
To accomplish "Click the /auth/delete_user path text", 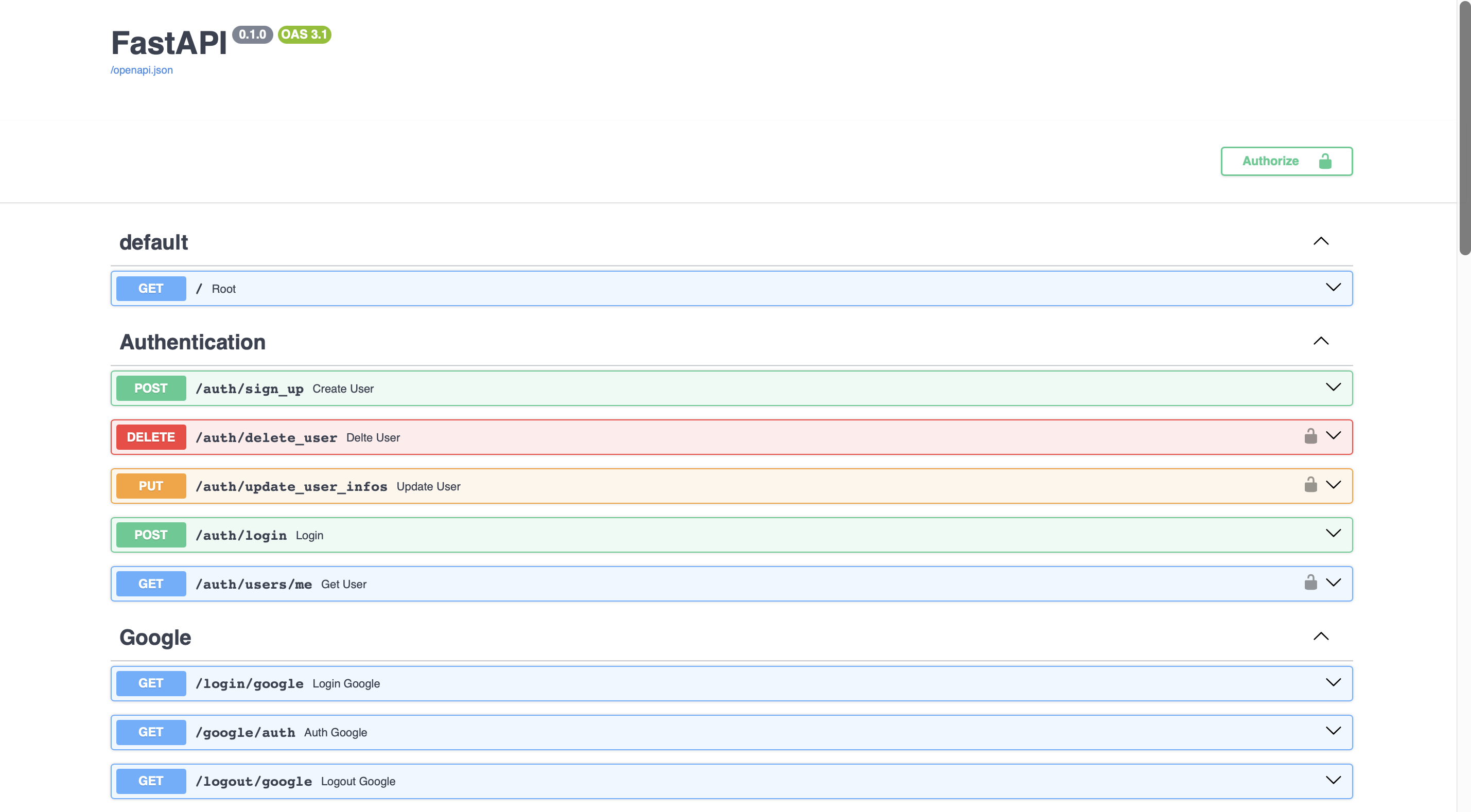I will 266,437.
